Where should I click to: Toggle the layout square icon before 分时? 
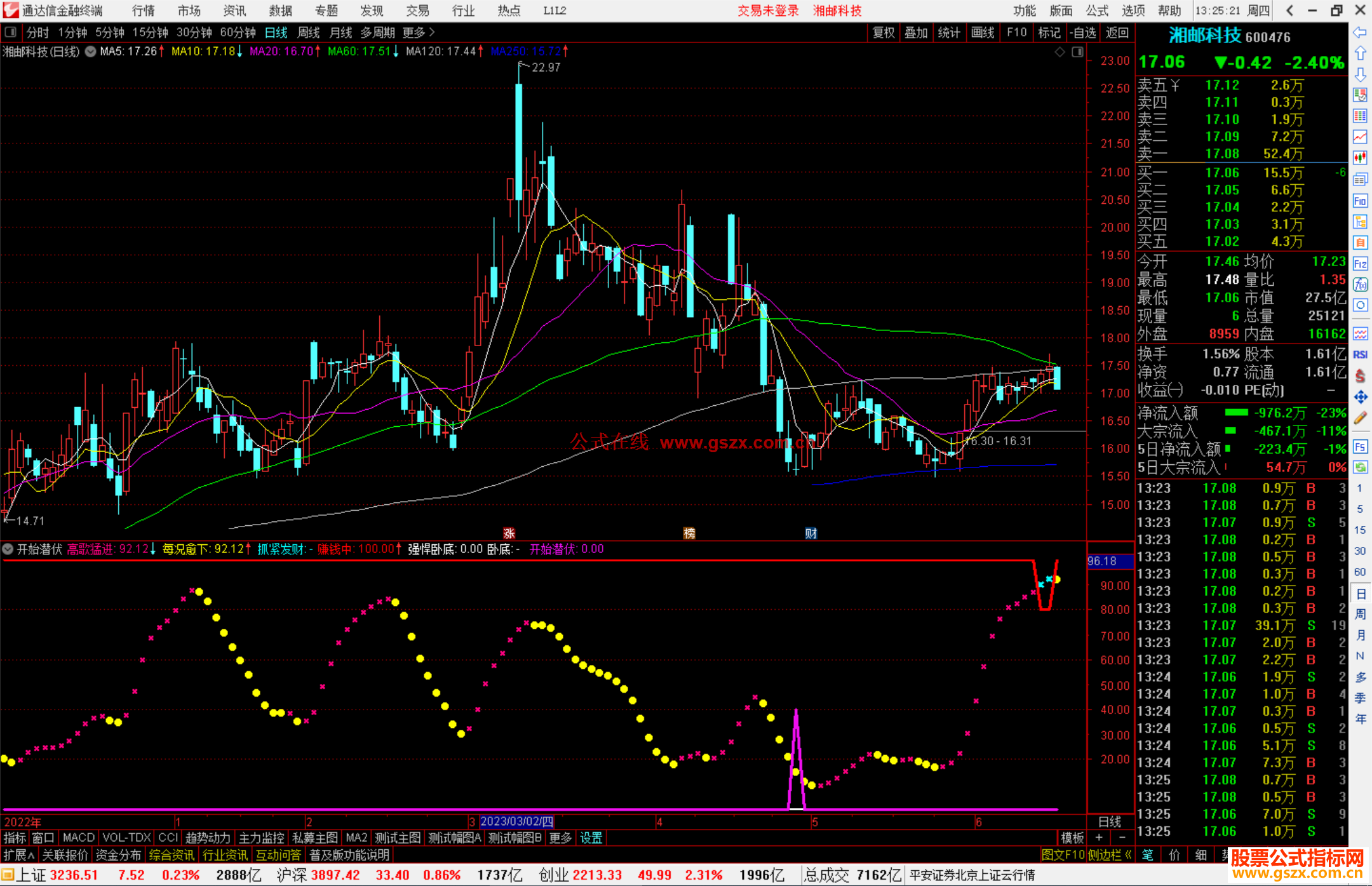click(10, 32)
